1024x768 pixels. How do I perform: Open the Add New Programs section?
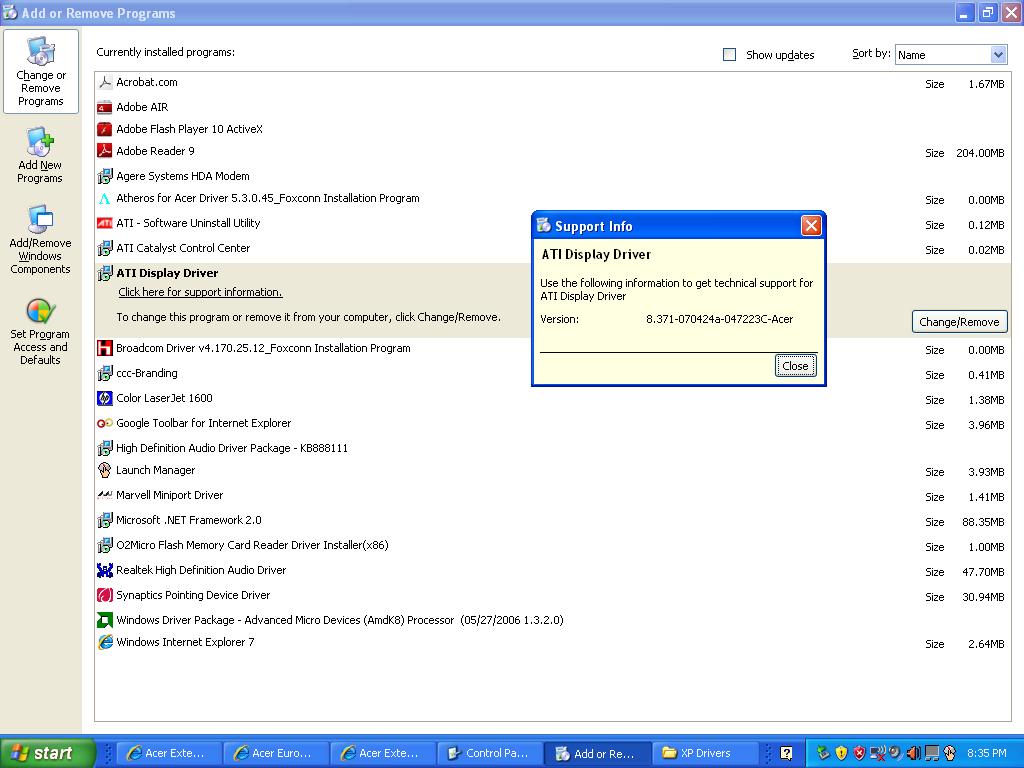tap(40, 156)
